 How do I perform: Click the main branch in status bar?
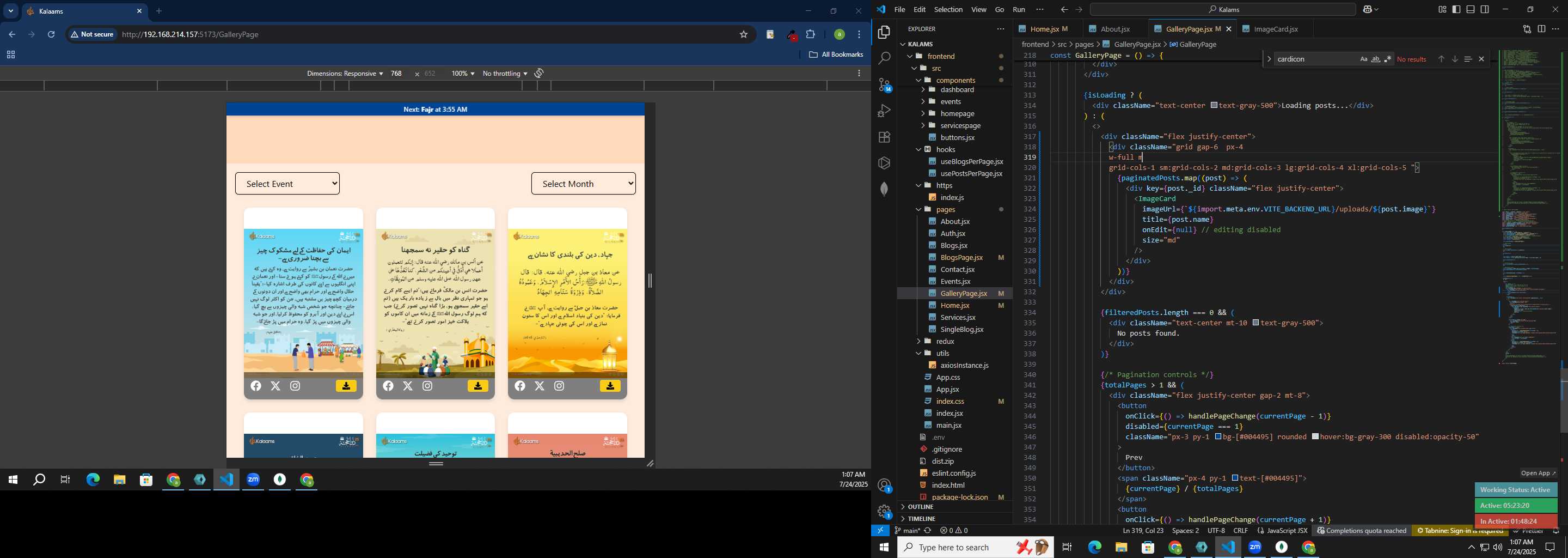click(908, 531)
